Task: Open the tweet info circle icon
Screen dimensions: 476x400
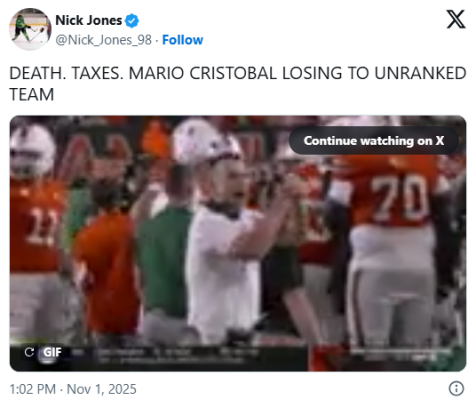Action: click(x=456, y=389)
